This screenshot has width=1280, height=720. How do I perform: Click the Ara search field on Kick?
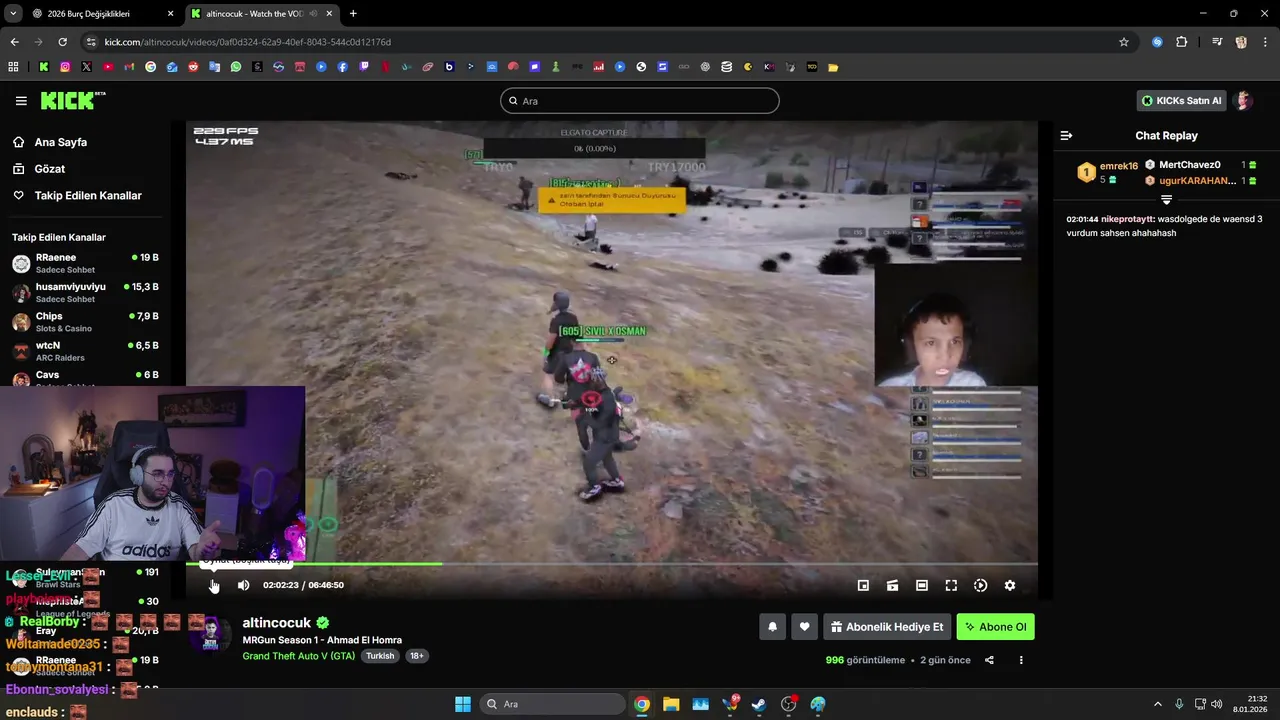[x=640, y=101]
